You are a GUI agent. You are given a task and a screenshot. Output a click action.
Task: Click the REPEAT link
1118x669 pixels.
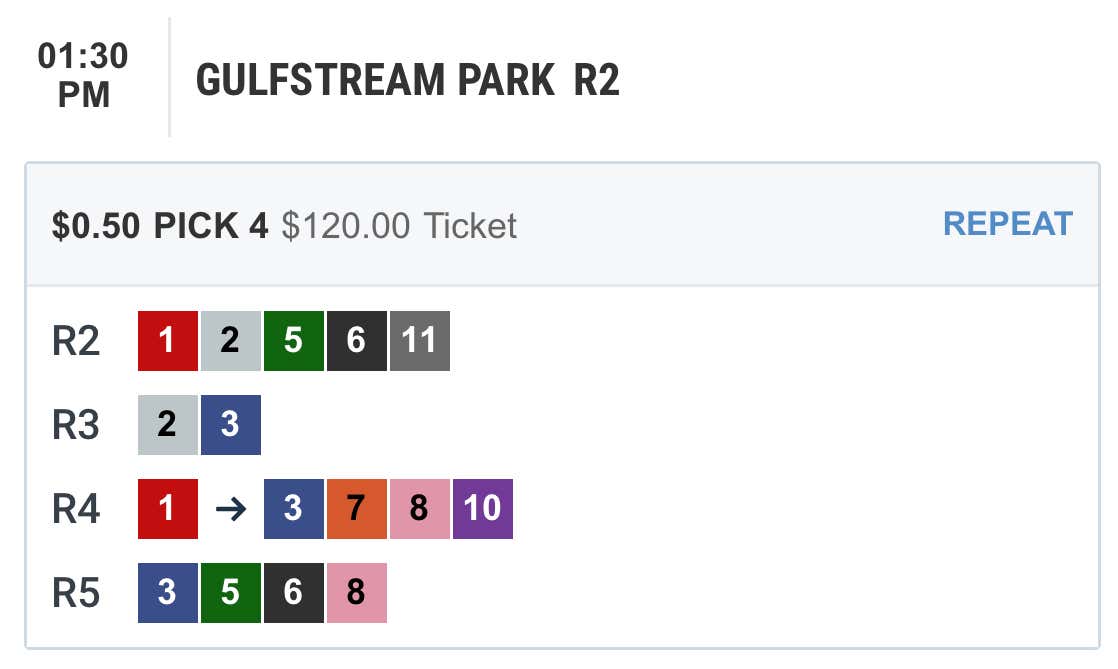1007,224
